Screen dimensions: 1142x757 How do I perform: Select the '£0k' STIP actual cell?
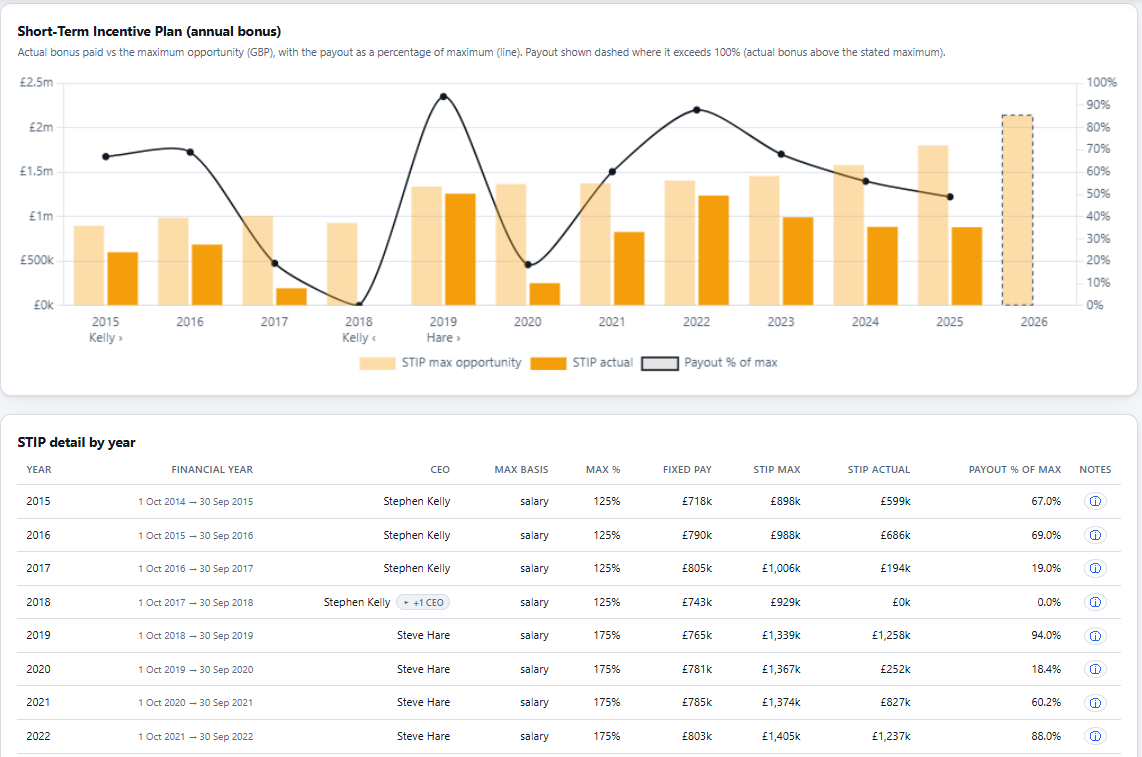(902, 602)
